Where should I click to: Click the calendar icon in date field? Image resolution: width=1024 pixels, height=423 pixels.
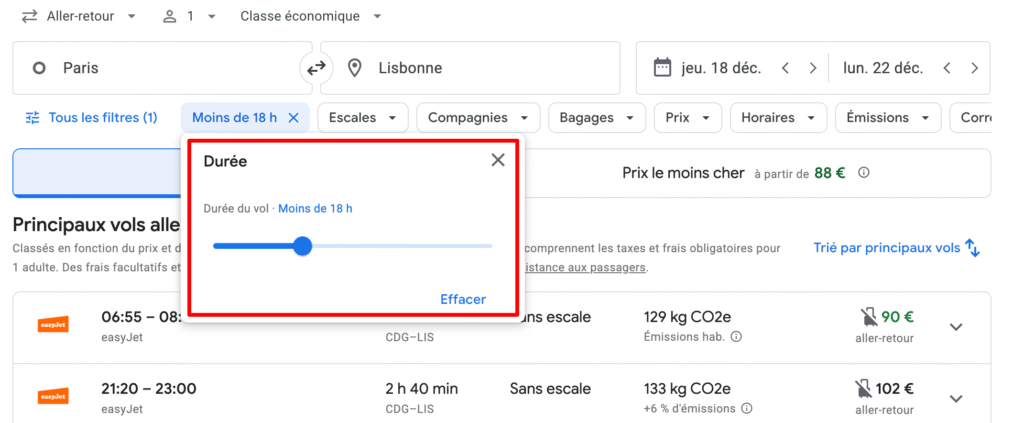[x=662, y=67]
